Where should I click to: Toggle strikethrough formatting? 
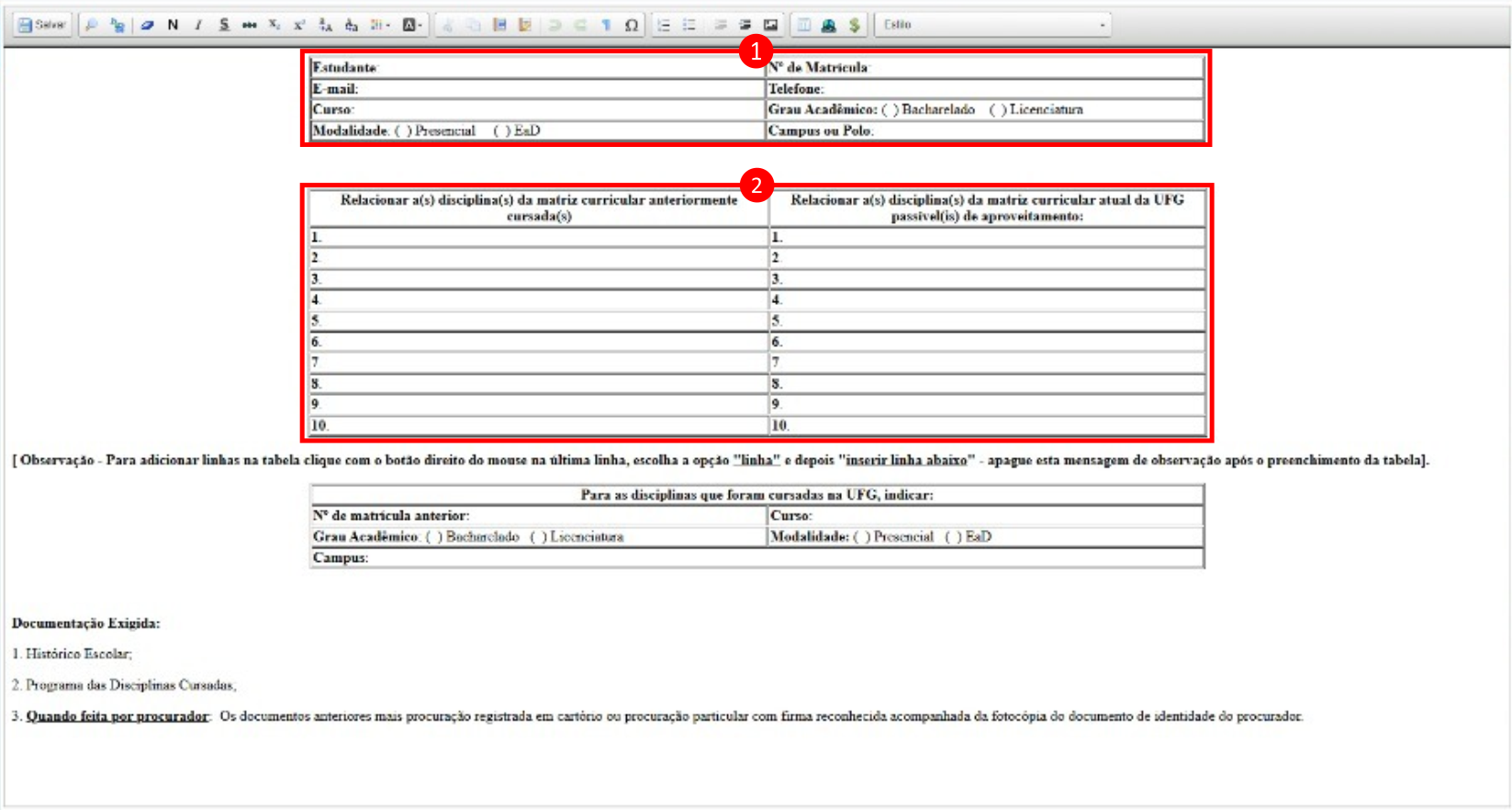click(249, 25)
